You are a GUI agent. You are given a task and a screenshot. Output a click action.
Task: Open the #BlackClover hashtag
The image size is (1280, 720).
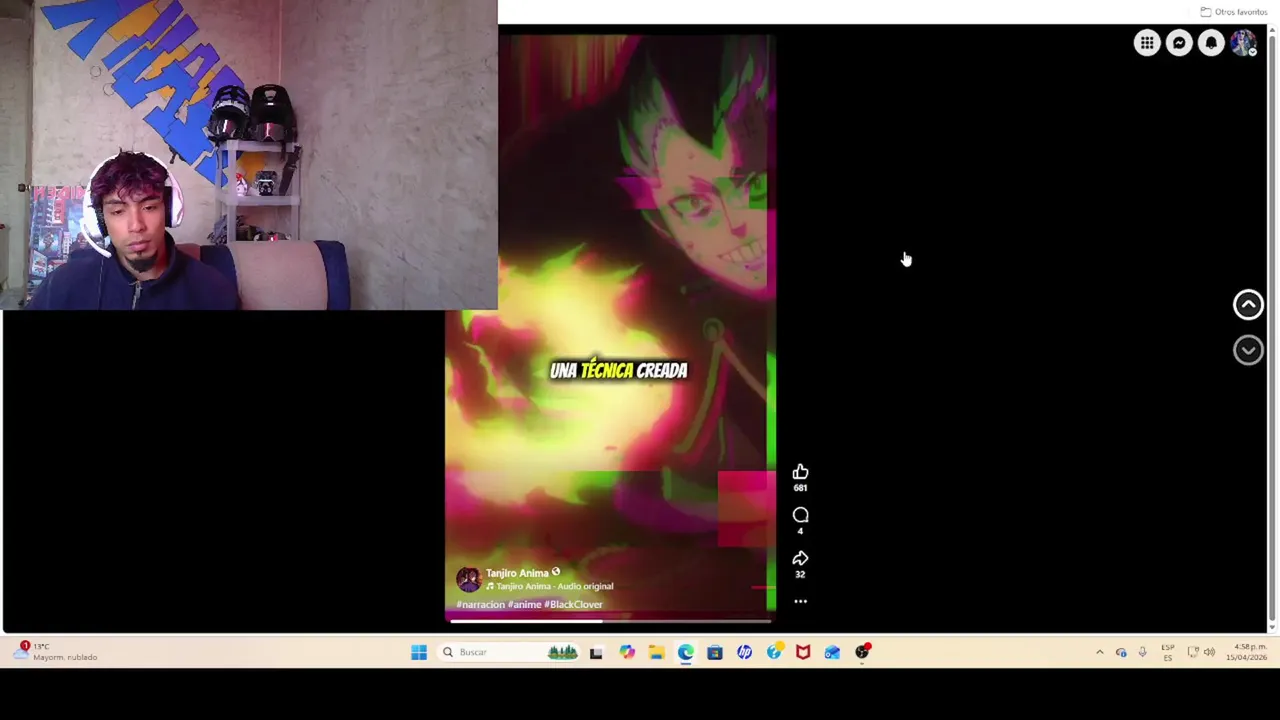coord(573,604)
